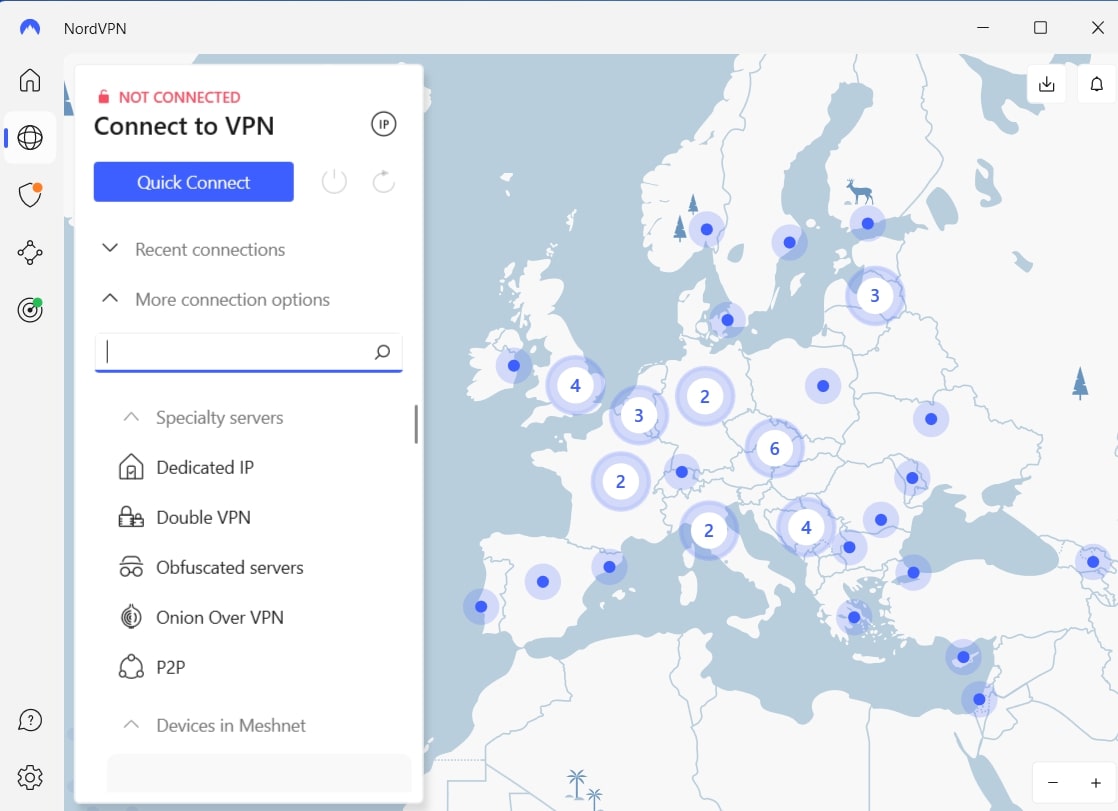Select the globe VPN map icon
Image resolution: width=1118 pixels, height=811 pixels.
(x=30, y=137)
